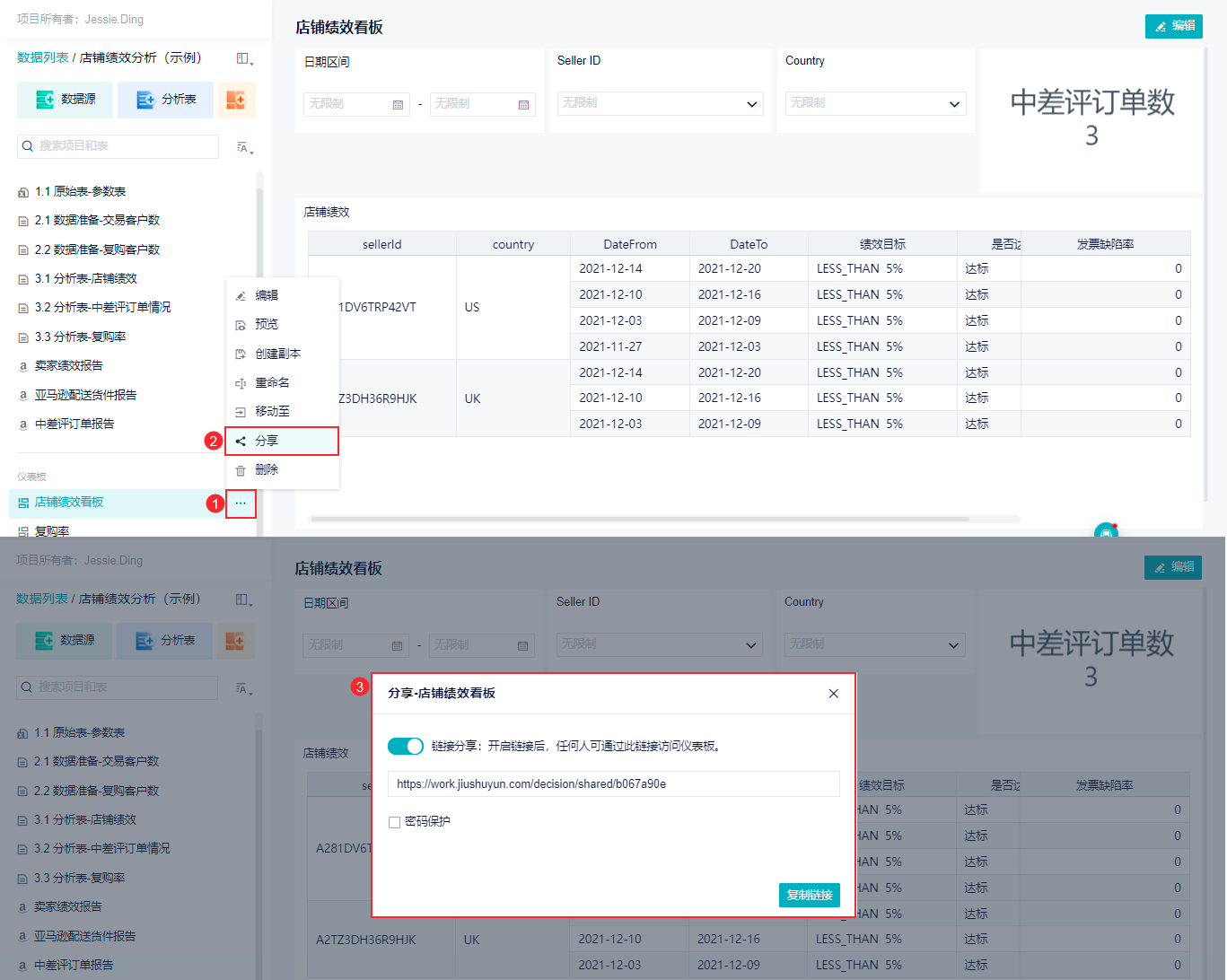Select 创建副本 from the context menu
This screenshot has width=1227, height=980.
point(282,354)
